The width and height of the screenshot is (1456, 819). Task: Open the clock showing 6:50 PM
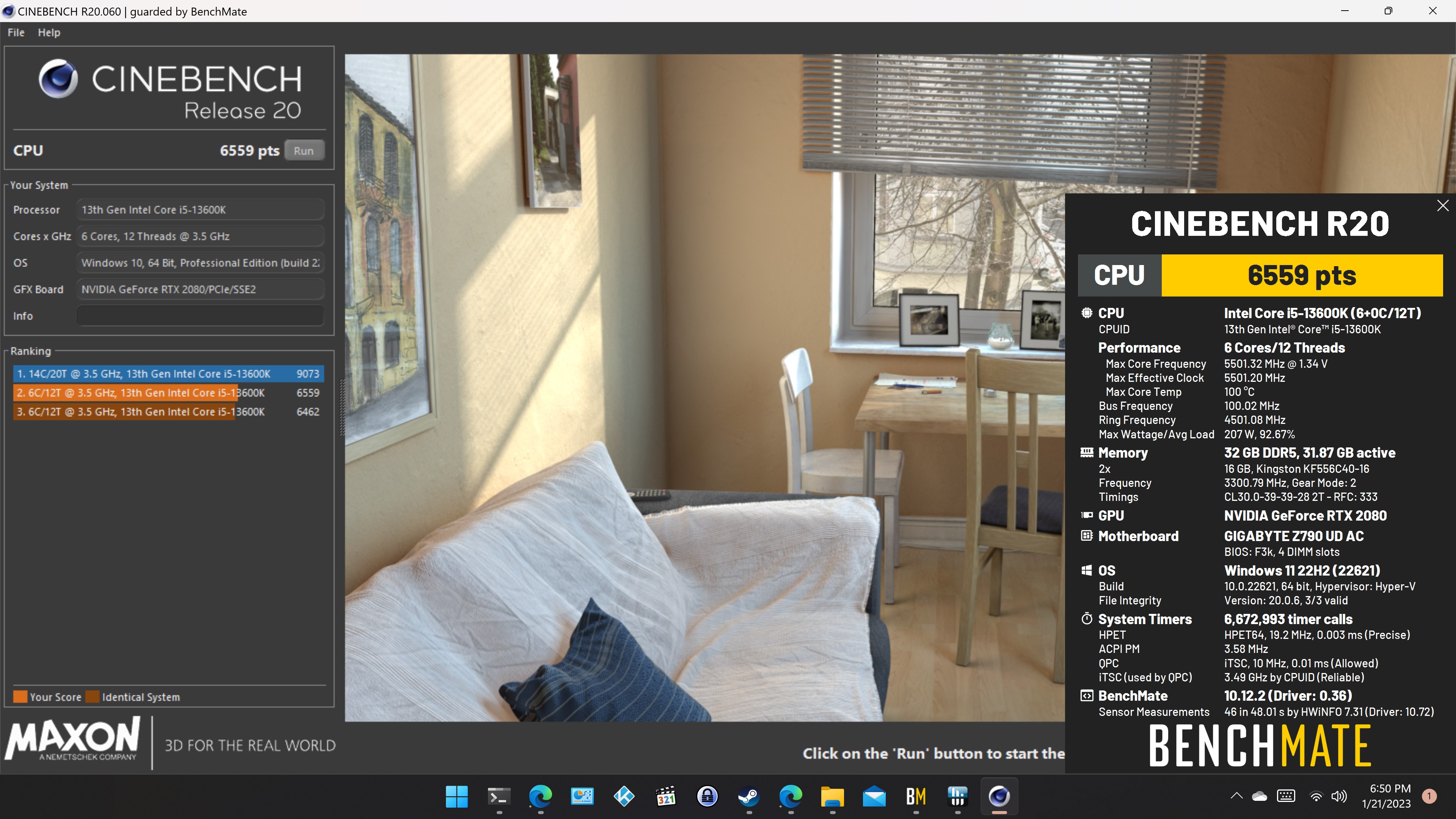point(1386,796)
